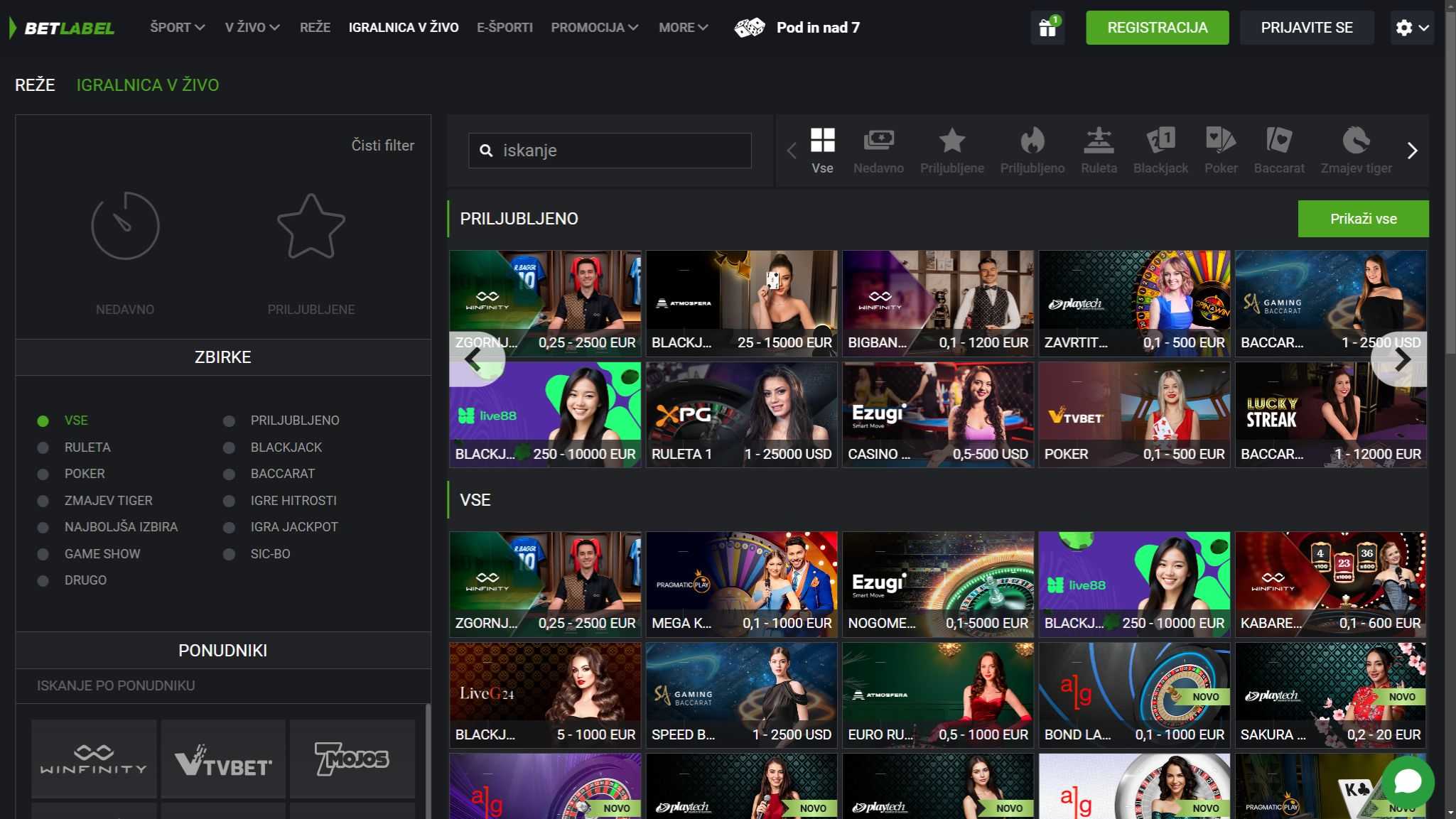This screenshot has height=819, width=1456.
Task: Open the TVBET Poker game thumbnail
Action: pyautogui.click(x=1134, y=415)
